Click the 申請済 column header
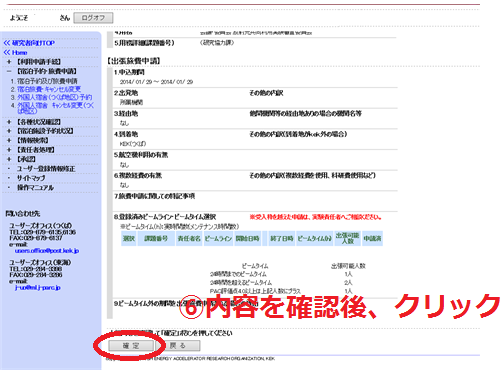501x374 pixels. (372, 239)
